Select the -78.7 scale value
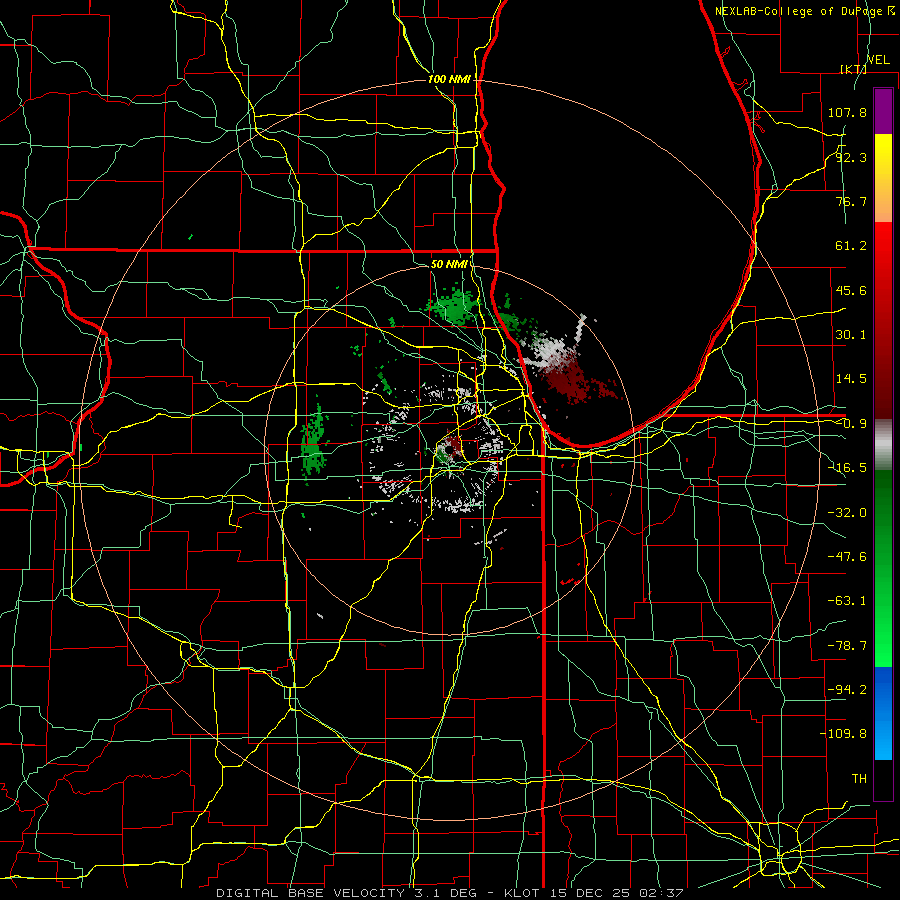The height and width of the screenshot is (900, 900). tap(847, 646)
